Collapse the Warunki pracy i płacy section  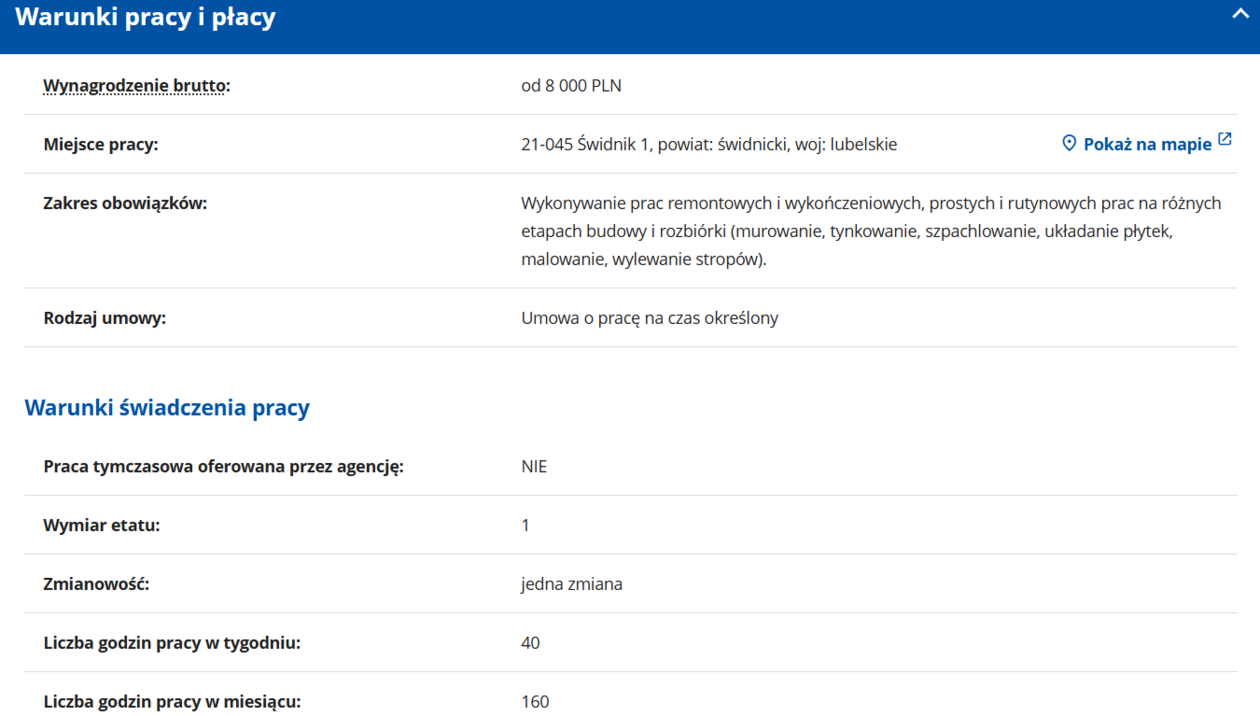[x=1240, y=15]
